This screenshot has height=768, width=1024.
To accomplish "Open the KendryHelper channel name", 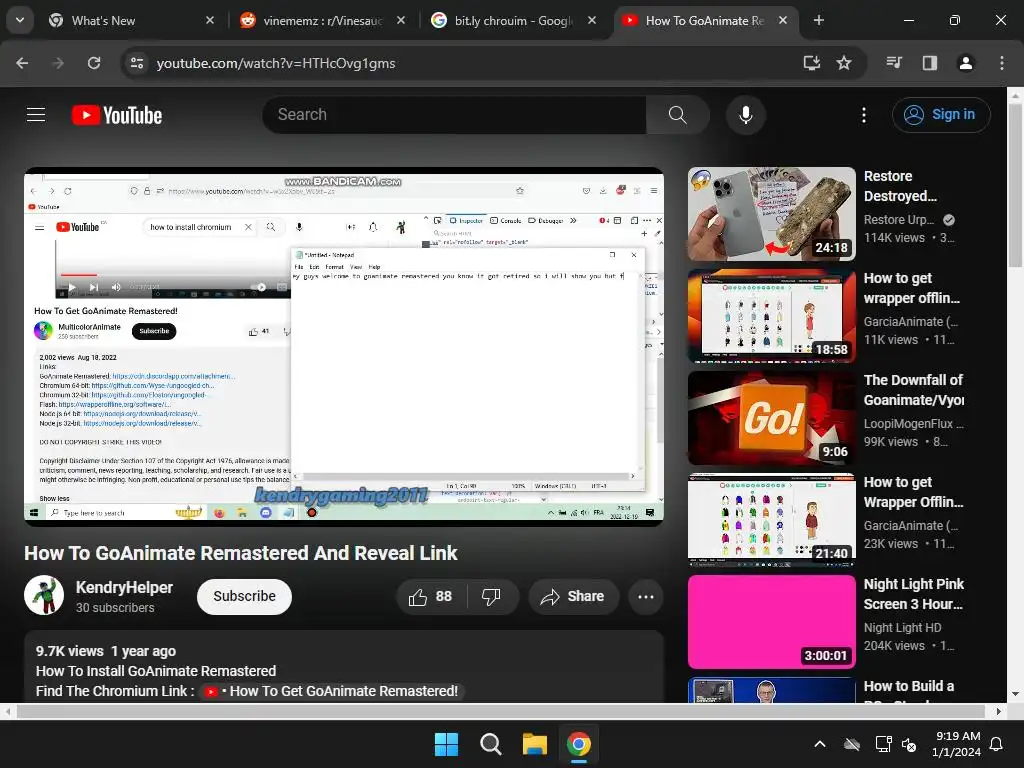I will pos(124,587).
